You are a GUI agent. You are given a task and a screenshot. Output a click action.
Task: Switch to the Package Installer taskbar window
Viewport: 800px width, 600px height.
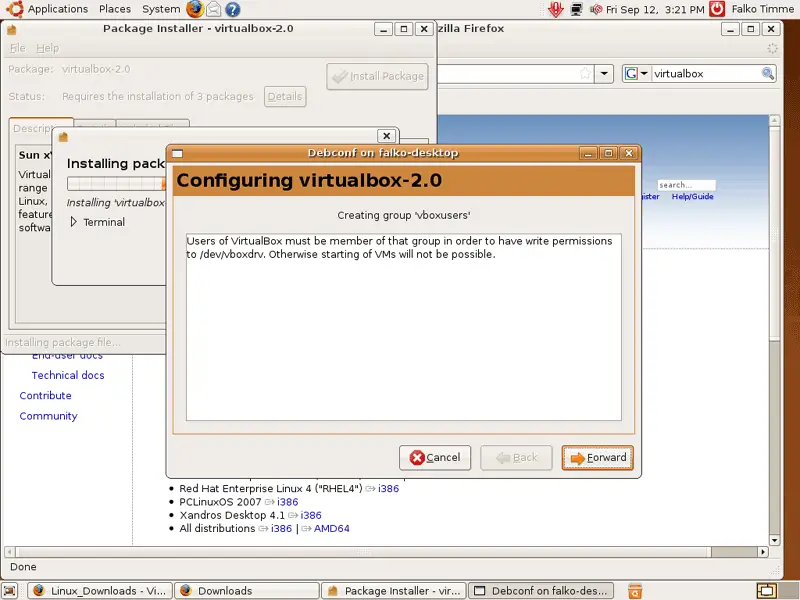(x=394, y=591)
